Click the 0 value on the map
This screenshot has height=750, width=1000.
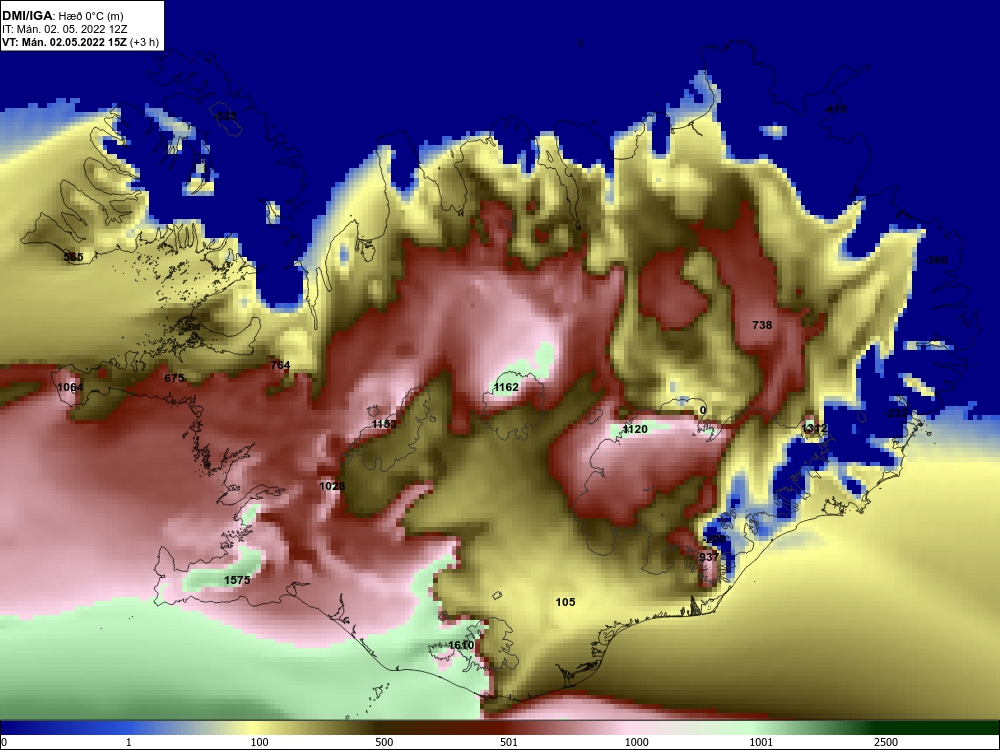point(703,411)
